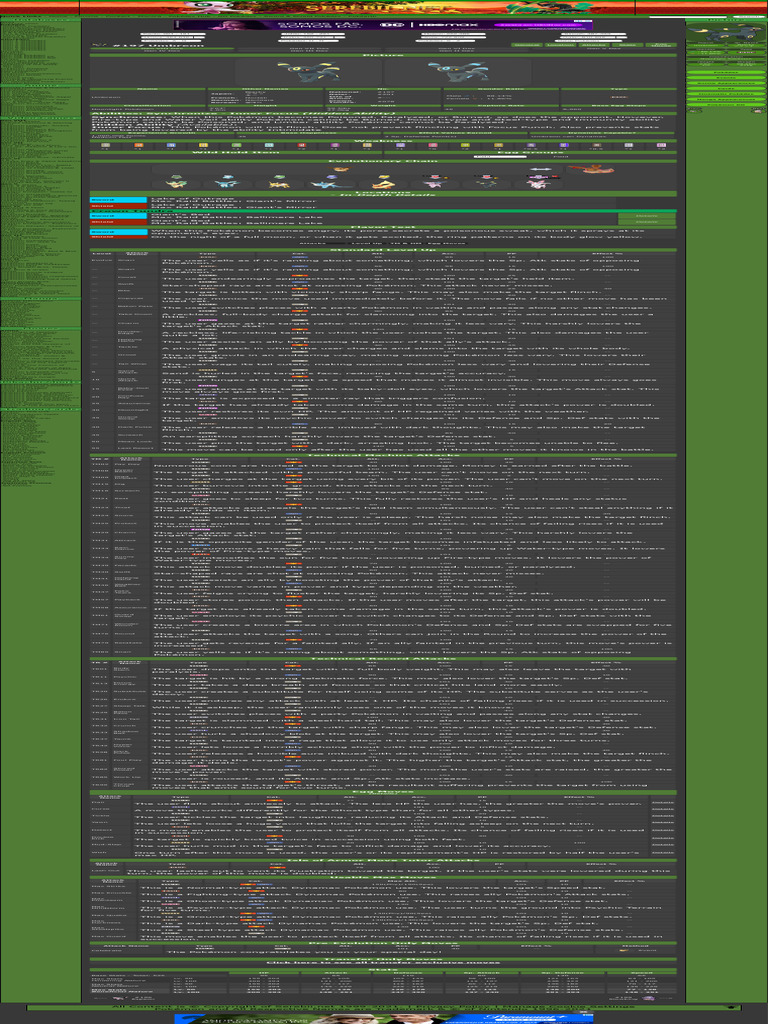Click the Psychic type icon in Weakness row
The width and height of the screenshot is (768, 1024).
(432, 145)
